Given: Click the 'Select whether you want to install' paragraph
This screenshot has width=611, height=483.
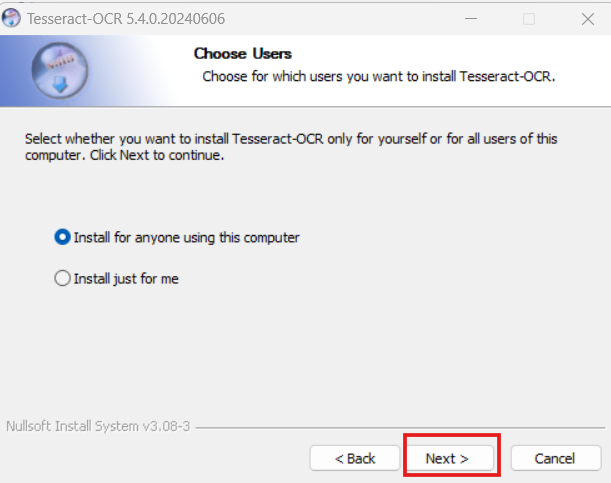Looking at the screenshot, I should coord(291,147).
